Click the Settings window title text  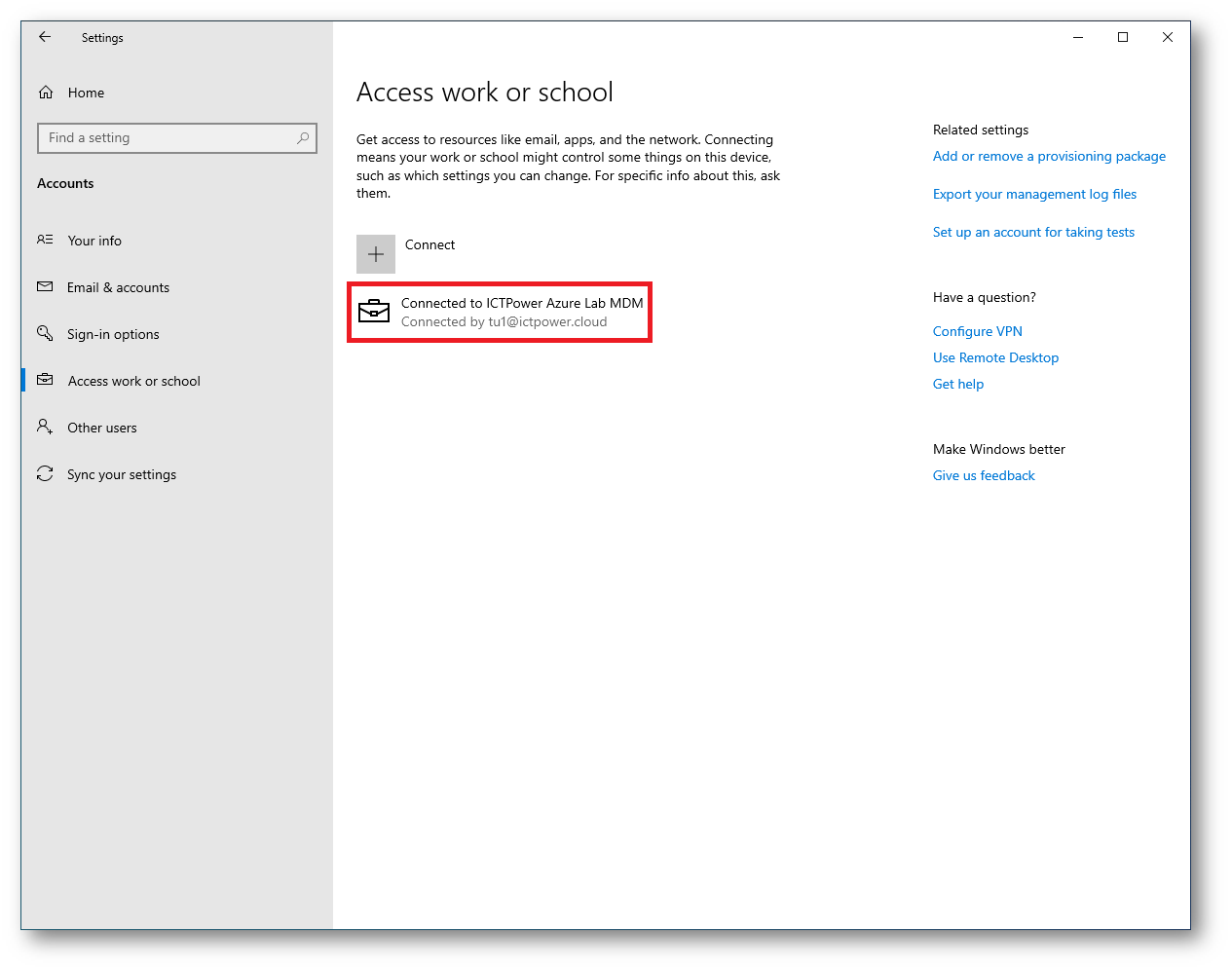click(102, 38)
